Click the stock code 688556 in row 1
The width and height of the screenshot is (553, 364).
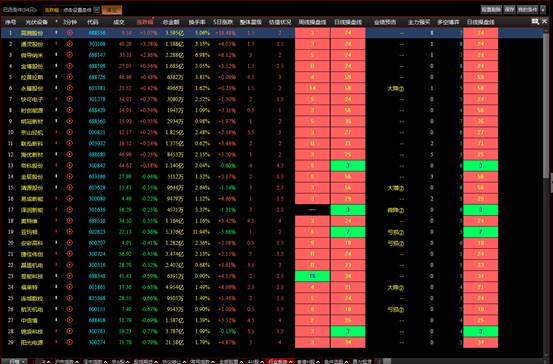(x=97, y=33)
